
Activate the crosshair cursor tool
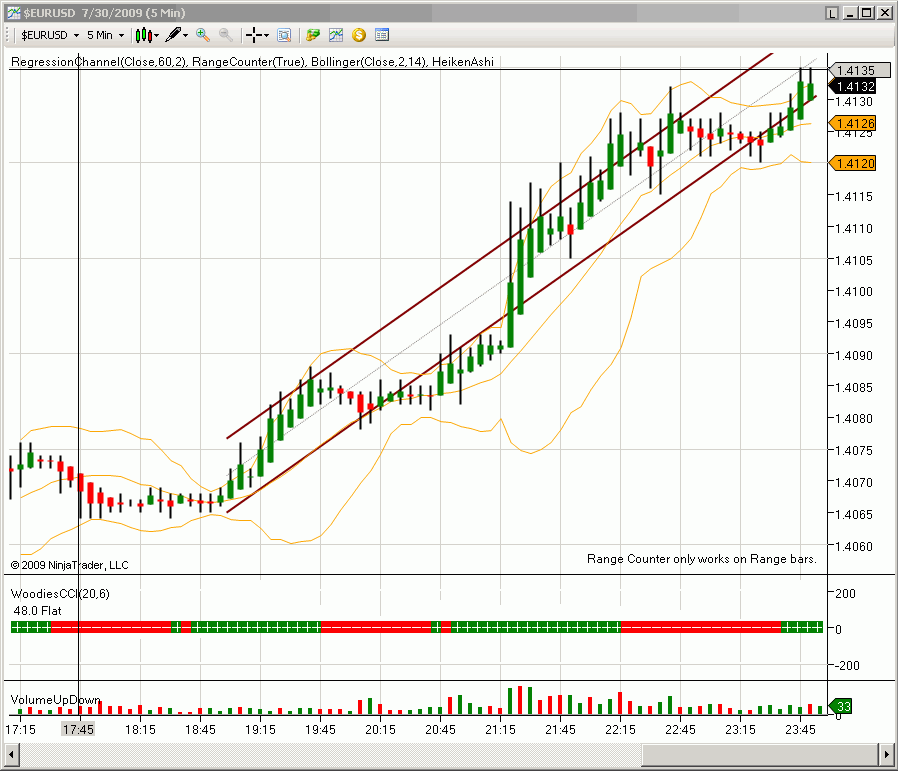(254, 36)
